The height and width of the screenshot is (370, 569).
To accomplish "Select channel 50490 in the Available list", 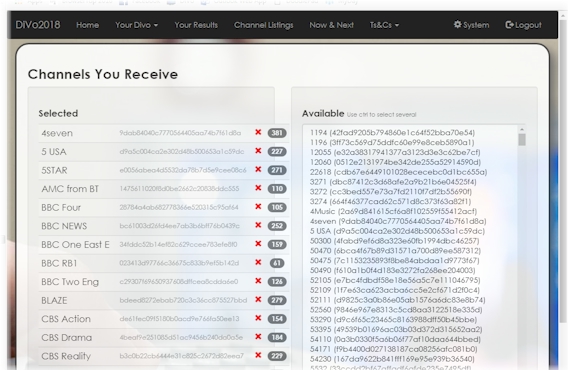I will pyautogui.click(x=393, y=270).
